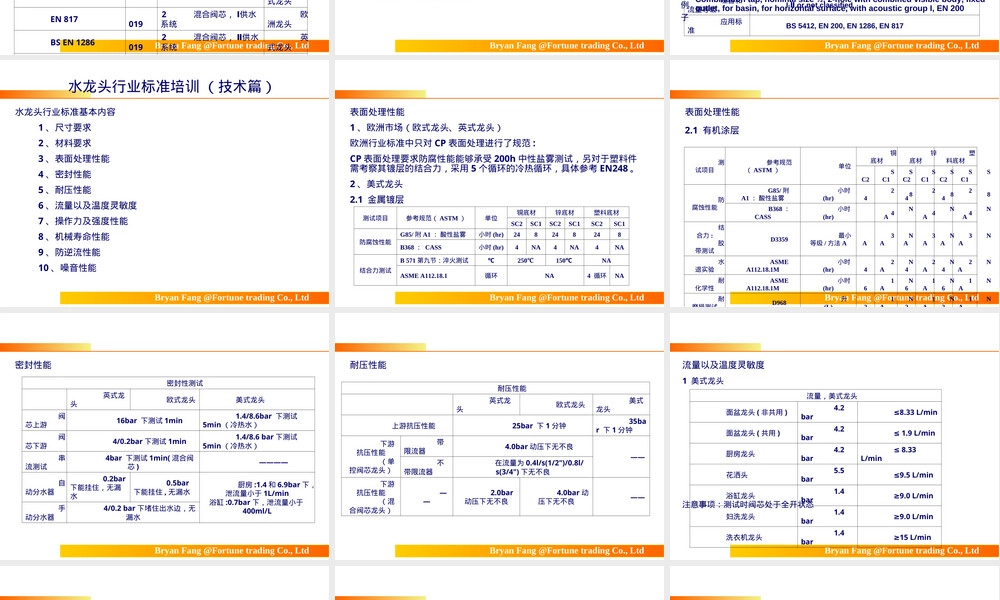Click list item 1、尺寸要求
This screenshot has height=600, width=1000.
[64, 128]
